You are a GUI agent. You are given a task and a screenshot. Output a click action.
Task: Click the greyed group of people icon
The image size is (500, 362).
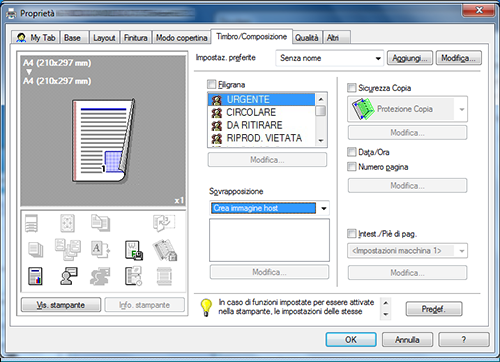(100, 276)
